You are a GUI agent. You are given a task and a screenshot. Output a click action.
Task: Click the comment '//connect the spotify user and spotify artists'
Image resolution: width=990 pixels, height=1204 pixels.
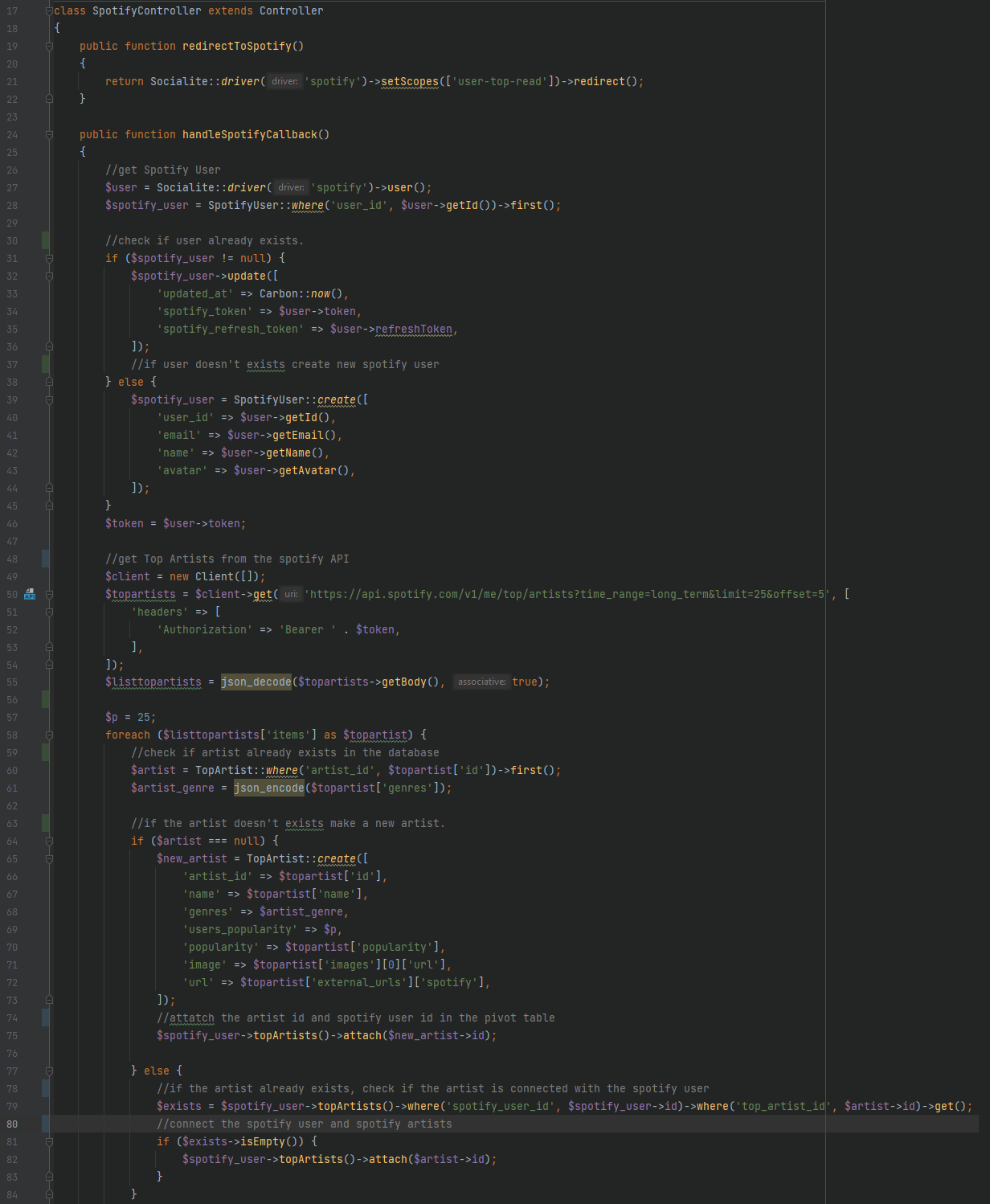pyautogui.click(x=305, y=1124)
